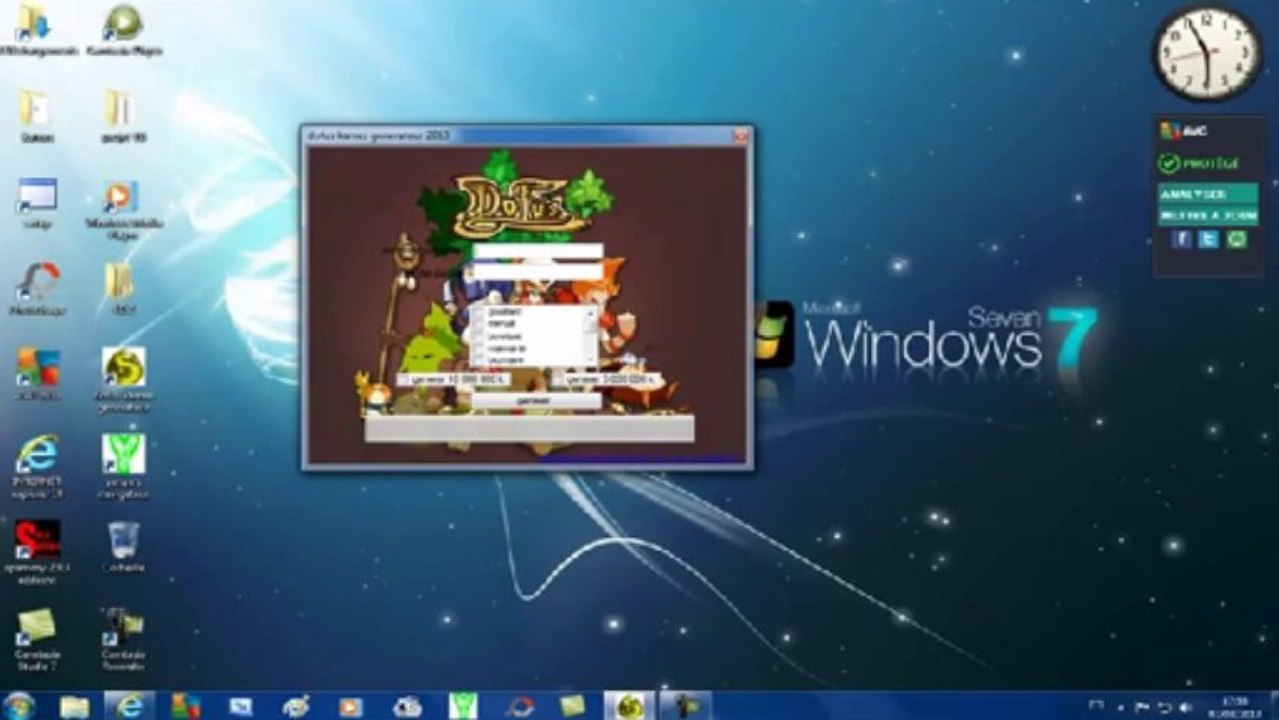Tick the 'generer 3 000 000 k' checkbox
This screenshot has height=720, width=1279.
[558, 380]
